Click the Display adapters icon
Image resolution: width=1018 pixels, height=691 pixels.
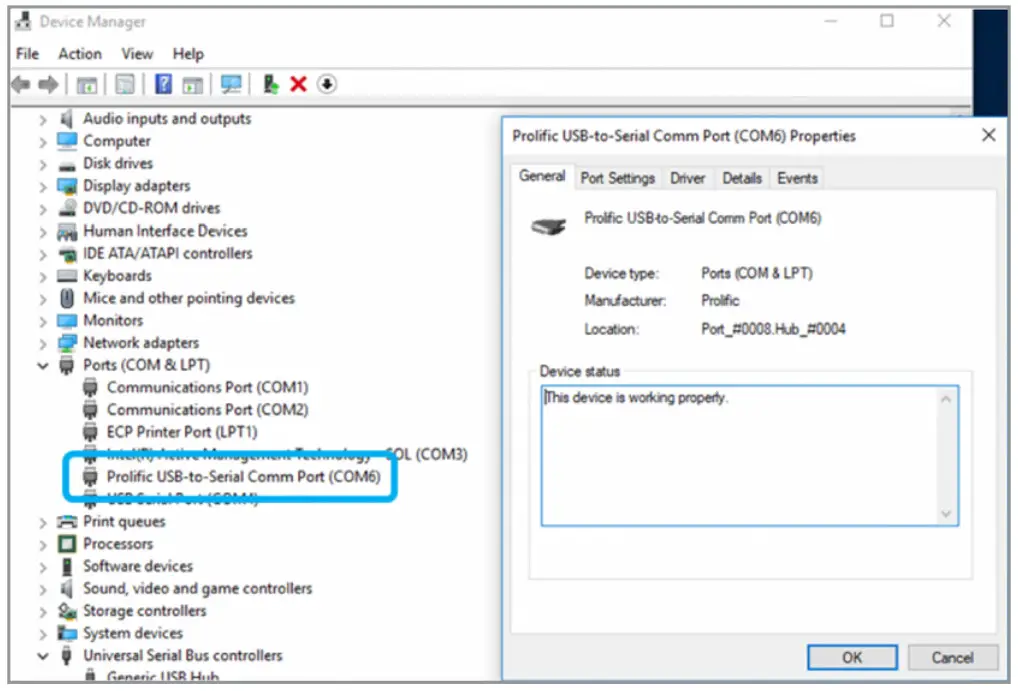(67, 186)
